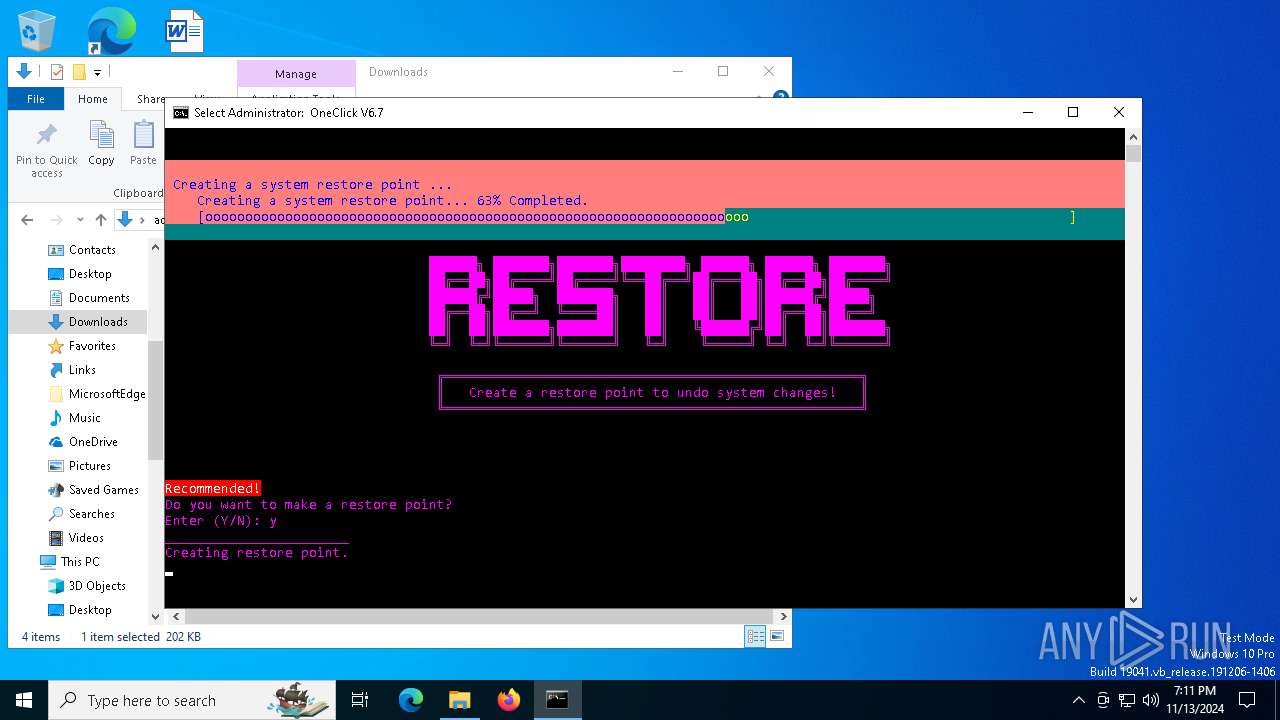This screenshot has height=720, width=1280.
Task: Click Explorer Up directory arrow
Action: [100, 220]
